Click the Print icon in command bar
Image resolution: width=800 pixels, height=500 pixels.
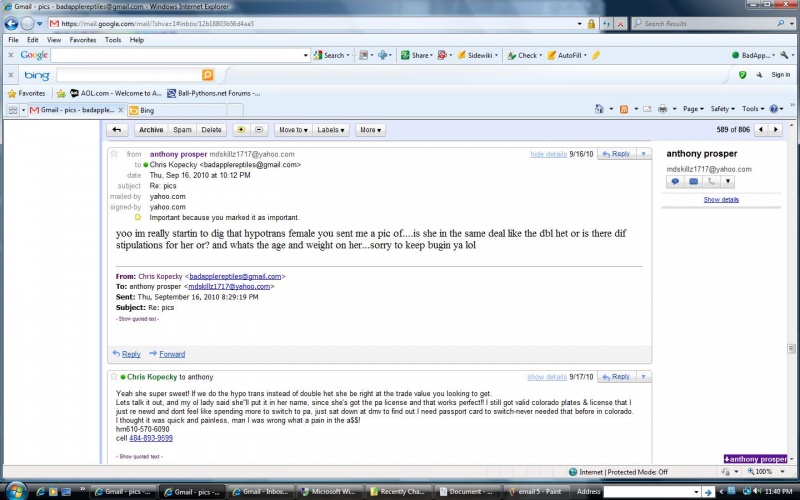click(662, 109)
